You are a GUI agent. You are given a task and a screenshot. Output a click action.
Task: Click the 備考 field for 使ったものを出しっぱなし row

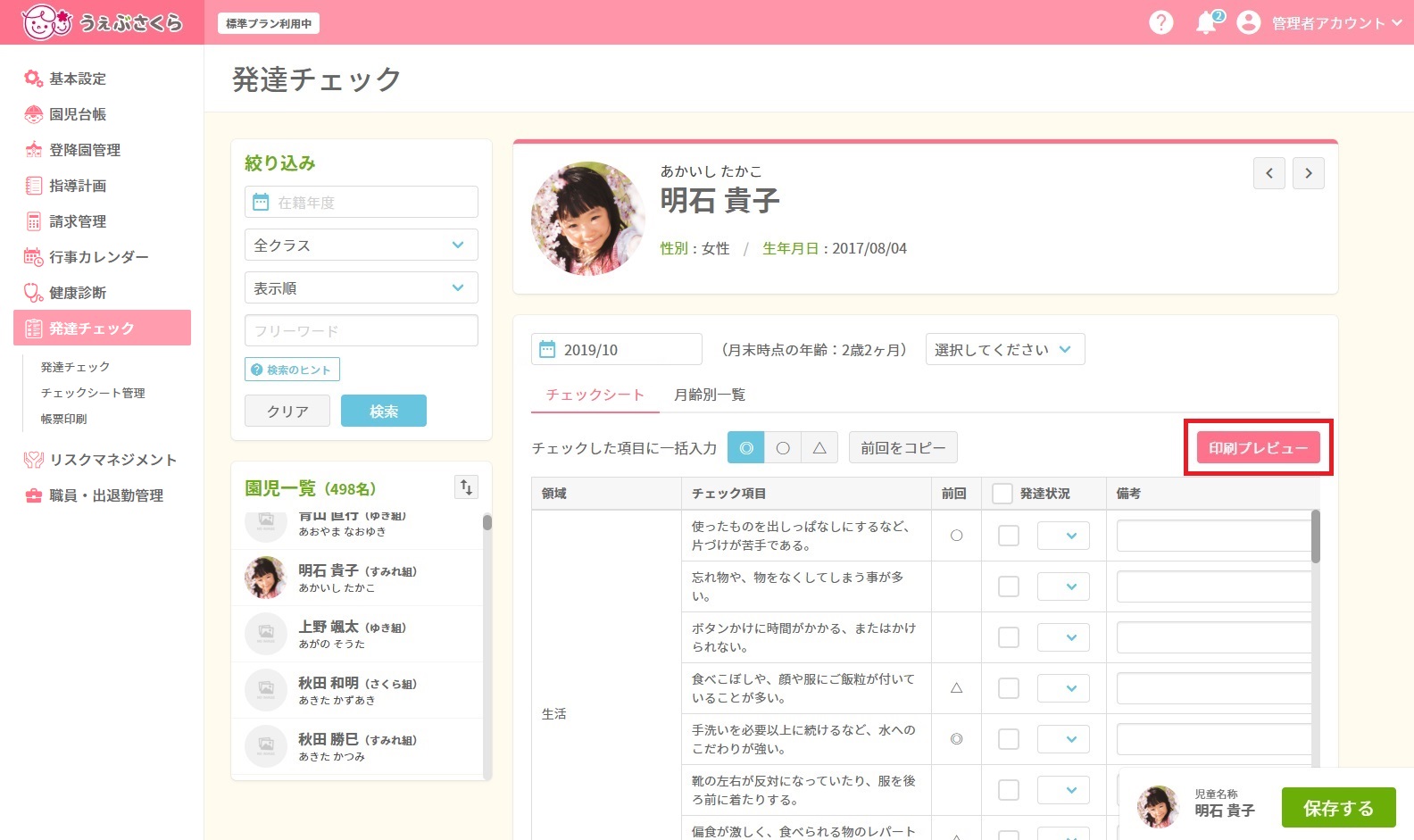(1213, 536)
